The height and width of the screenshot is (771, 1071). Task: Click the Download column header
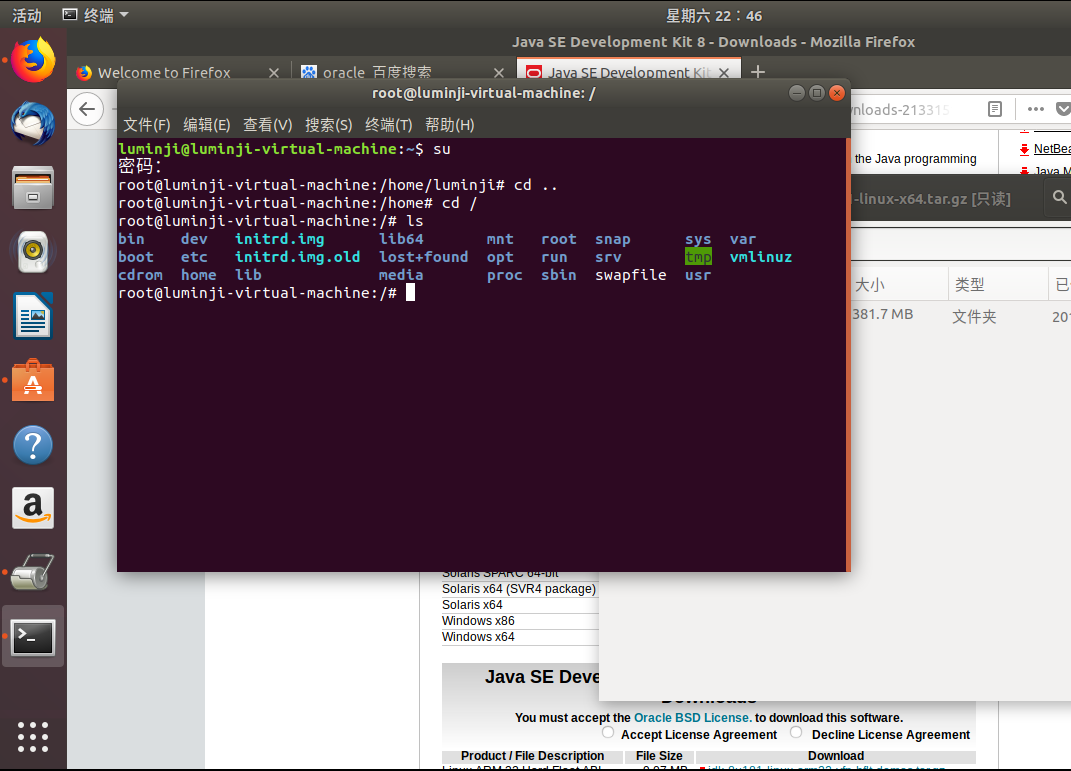pyautogui.click(x=836, y=756)
